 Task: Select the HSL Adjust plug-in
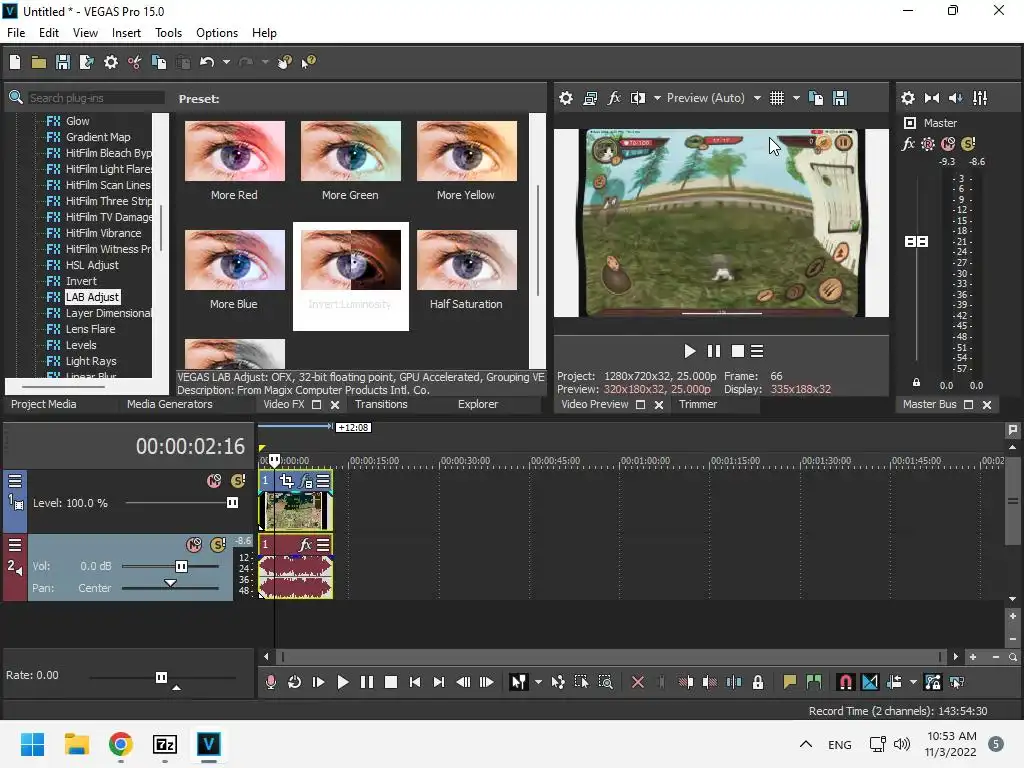coord(92,265)
